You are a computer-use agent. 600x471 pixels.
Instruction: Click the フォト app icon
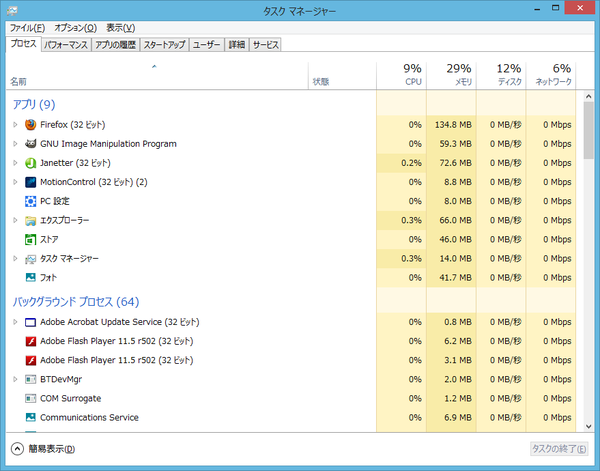[x=30, y=277]
